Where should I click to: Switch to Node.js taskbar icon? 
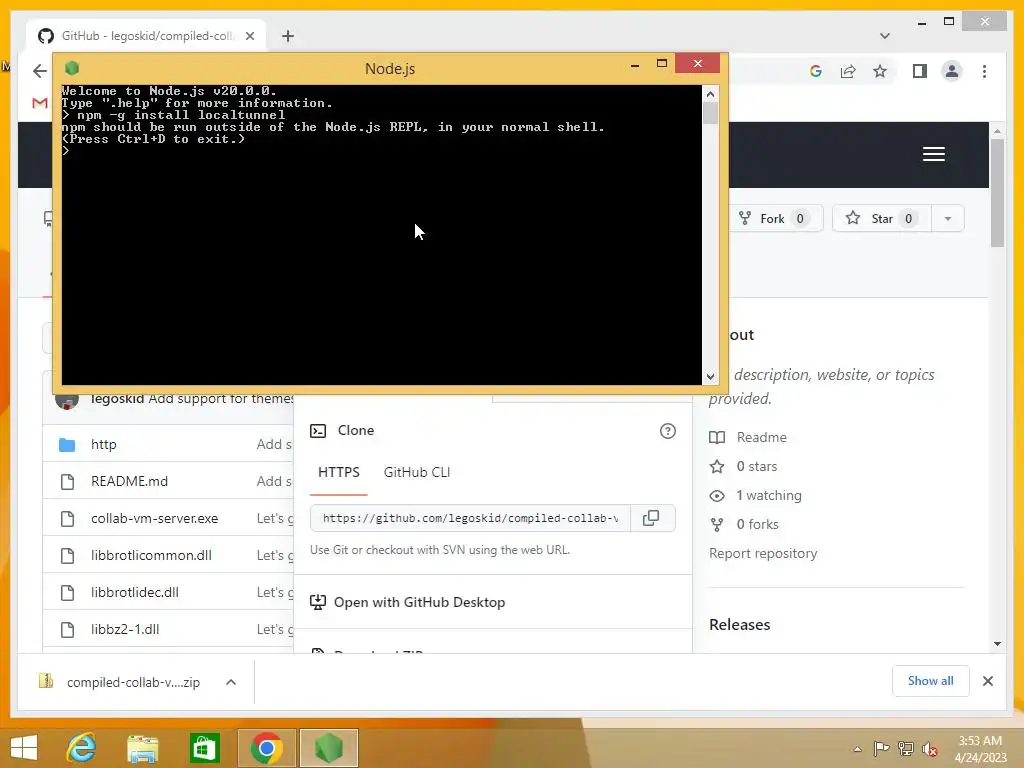[329, 748]
